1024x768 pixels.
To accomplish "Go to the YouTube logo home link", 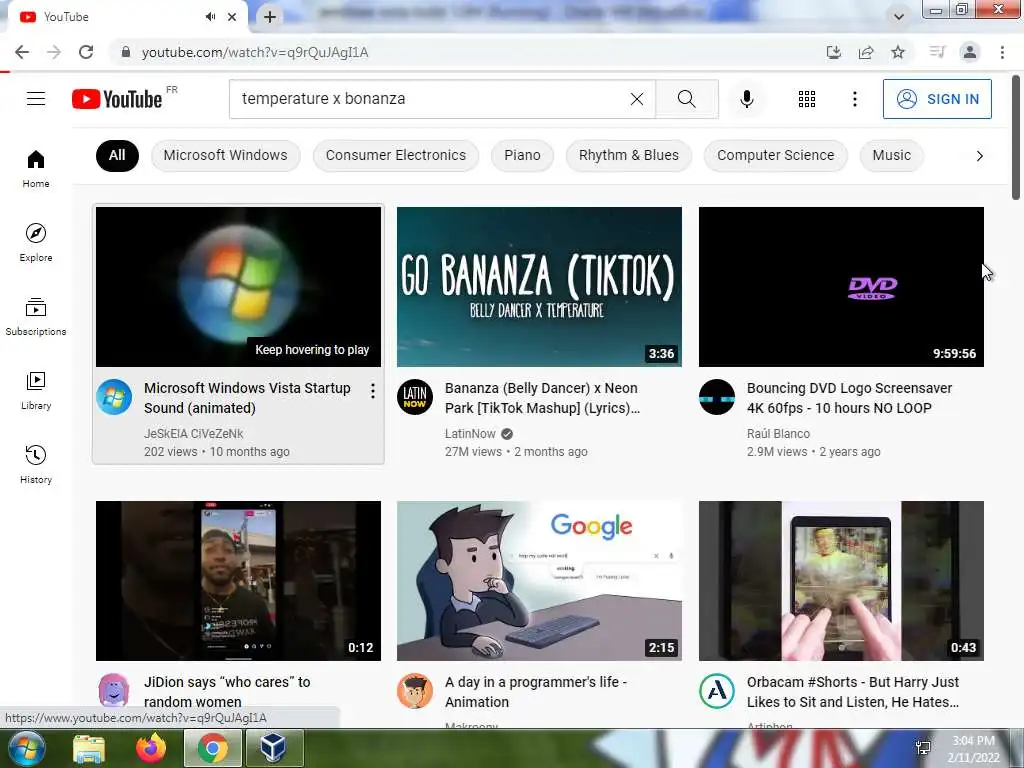I will pyautogui.click(x=118, y=99).
